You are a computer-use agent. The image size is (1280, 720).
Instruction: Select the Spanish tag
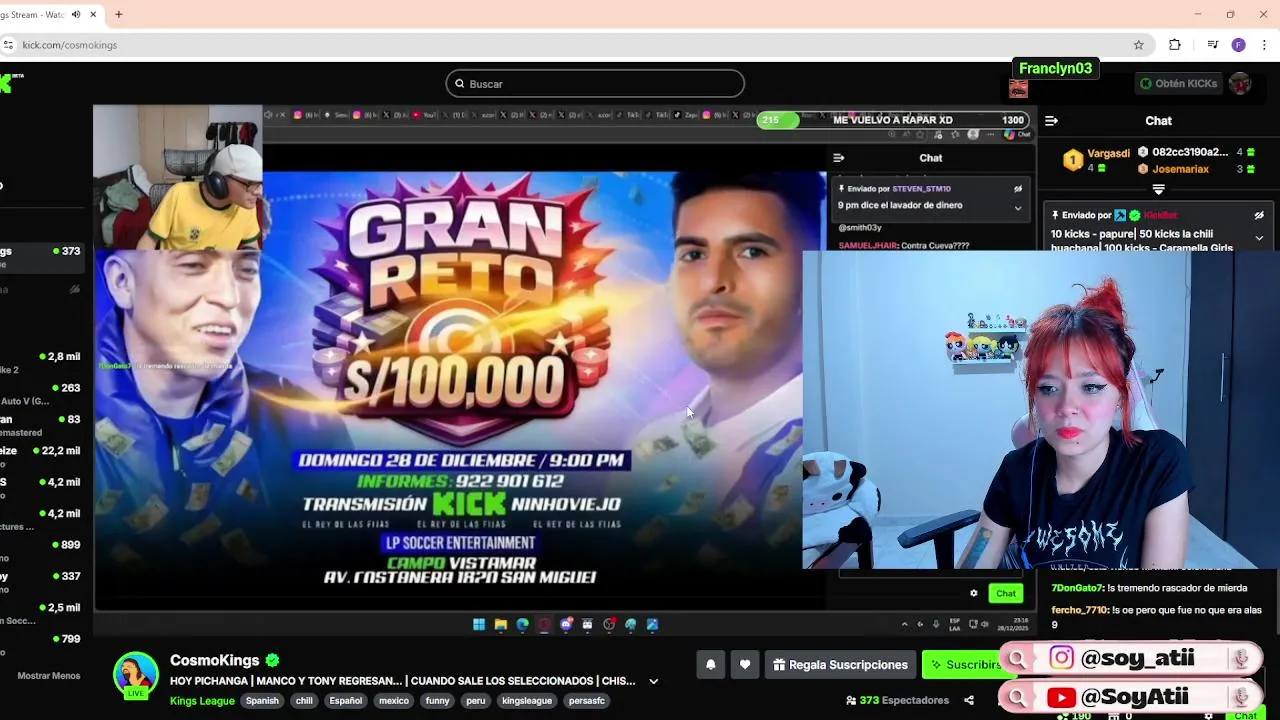coord(262,701)
